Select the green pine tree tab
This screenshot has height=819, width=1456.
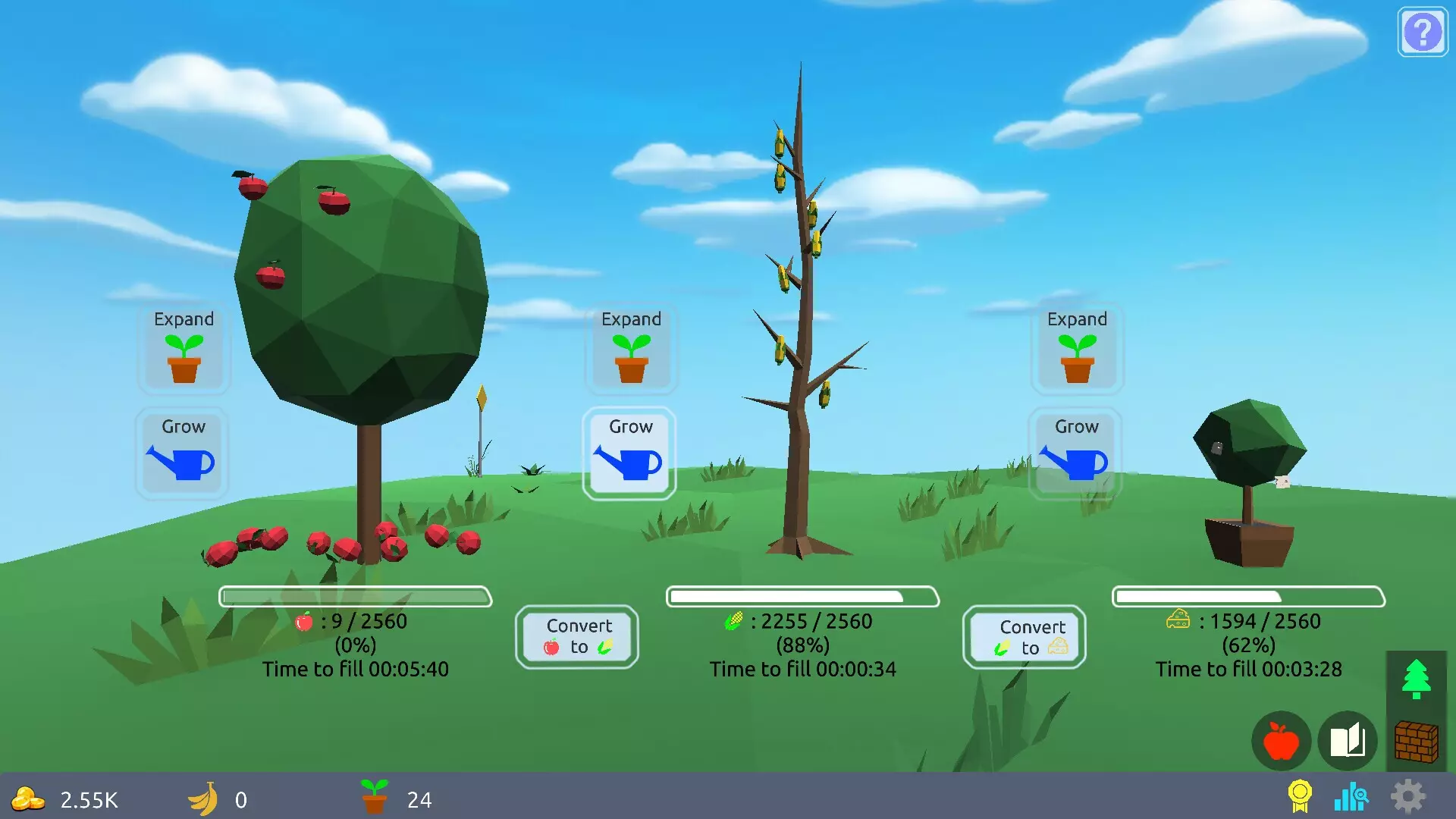(x=1416, y=679)
